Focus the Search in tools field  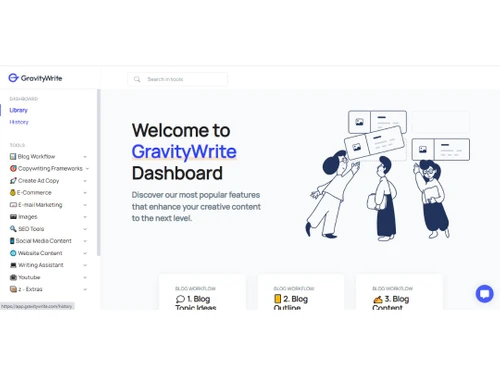click(177, 79)
